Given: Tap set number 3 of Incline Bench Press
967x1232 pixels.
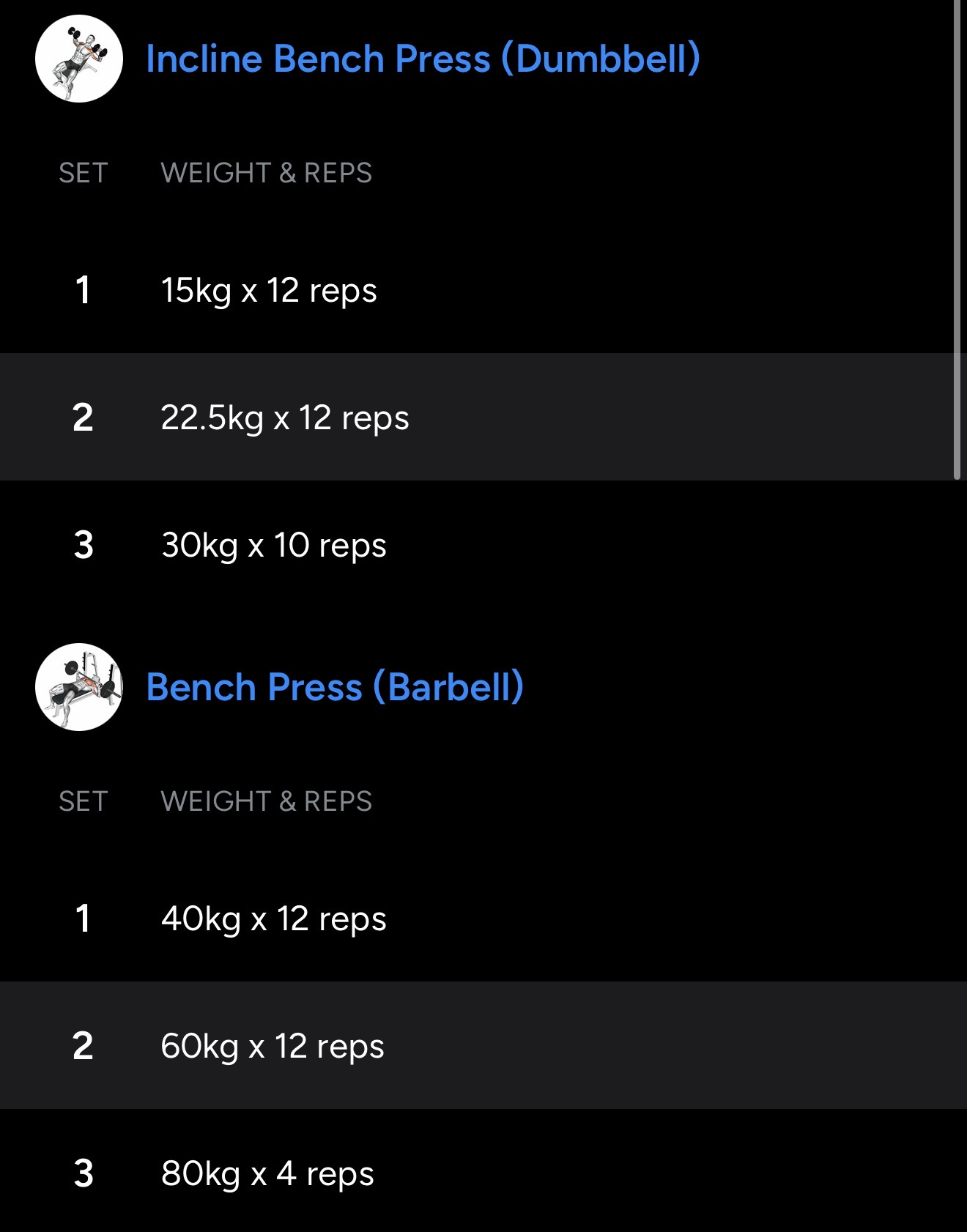Looking at the screenshot, I should 83,545.
